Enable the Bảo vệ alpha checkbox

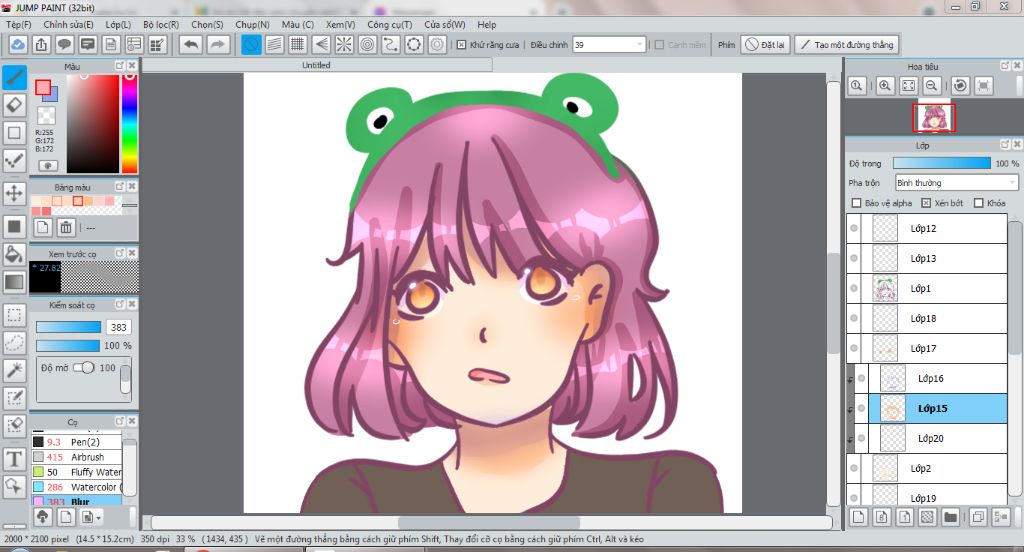pyautogui.click(x=857, y=203)
